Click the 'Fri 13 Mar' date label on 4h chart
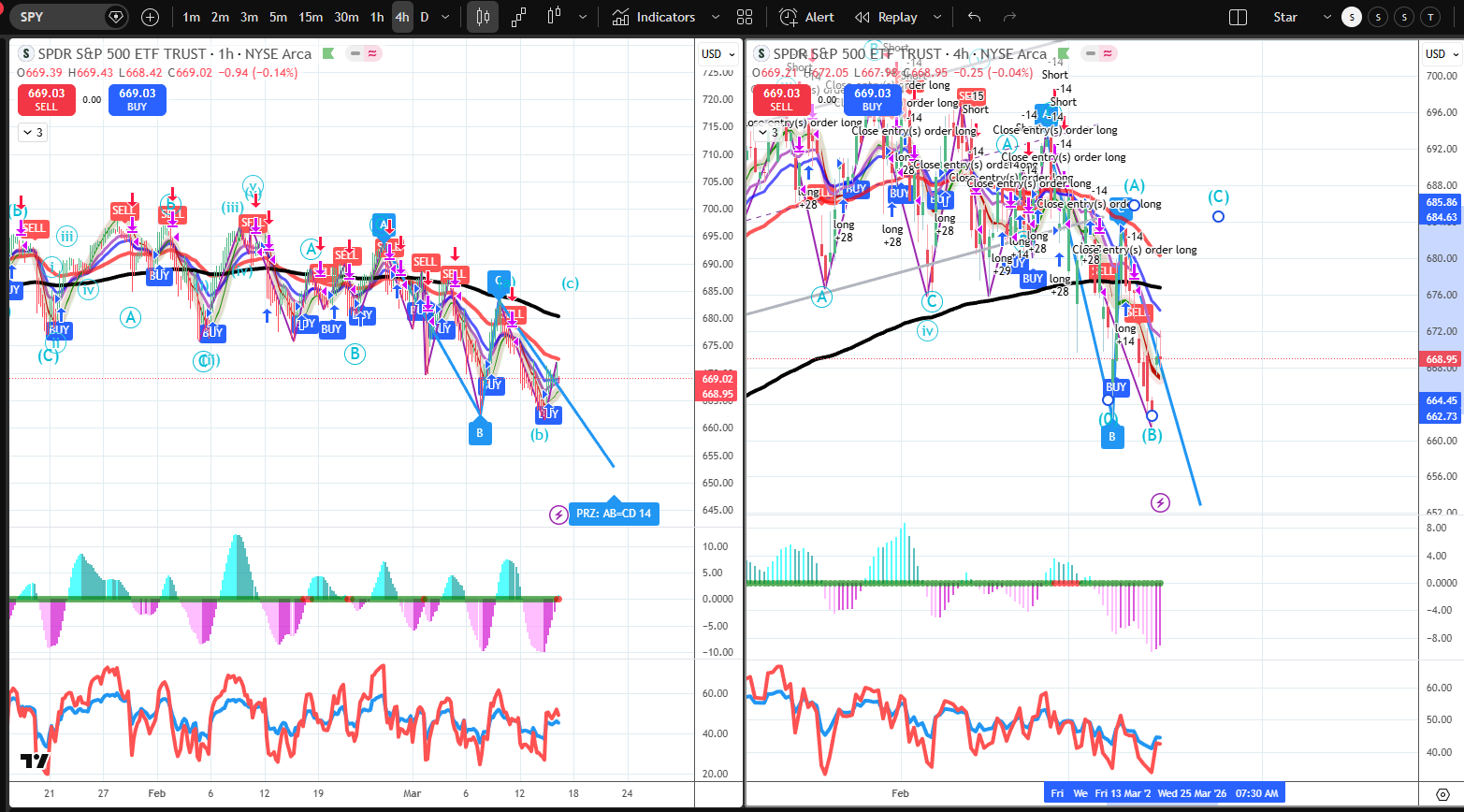The height and width of the screenshot is (812, 1464). [1123, 793]
